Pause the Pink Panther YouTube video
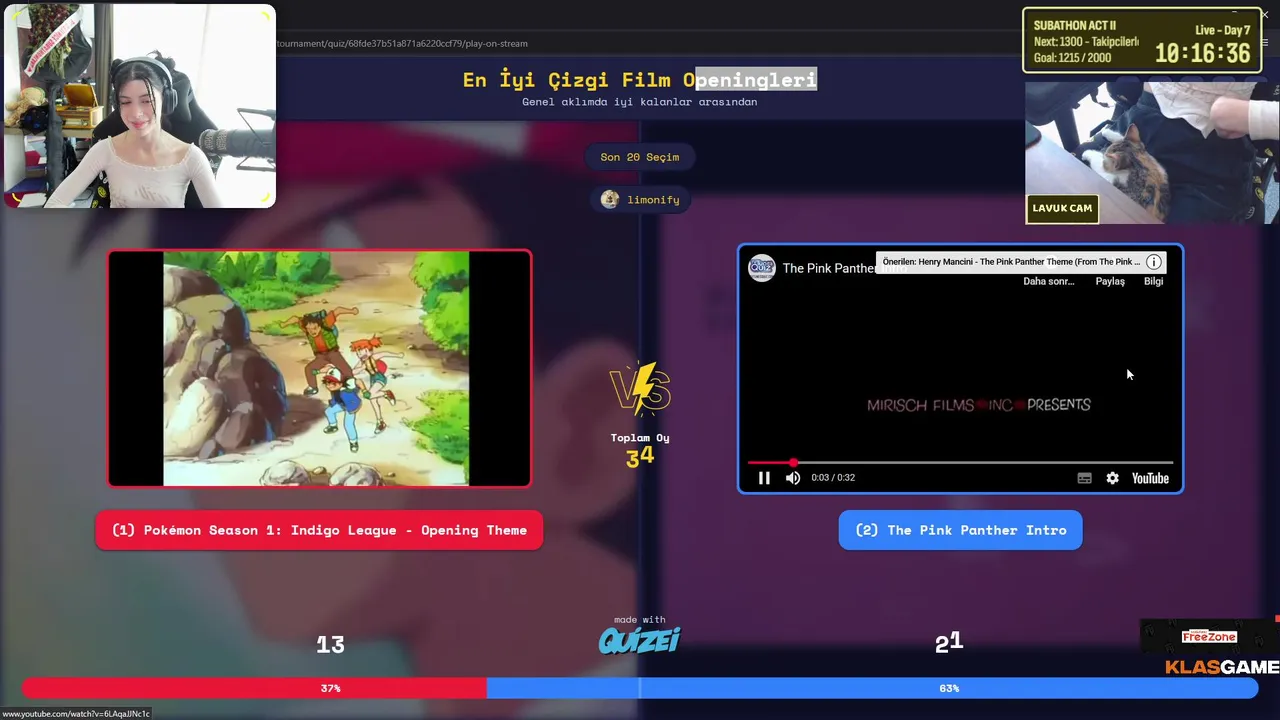1280x720 pixels. pyautogui.click(x=764, y=478)
